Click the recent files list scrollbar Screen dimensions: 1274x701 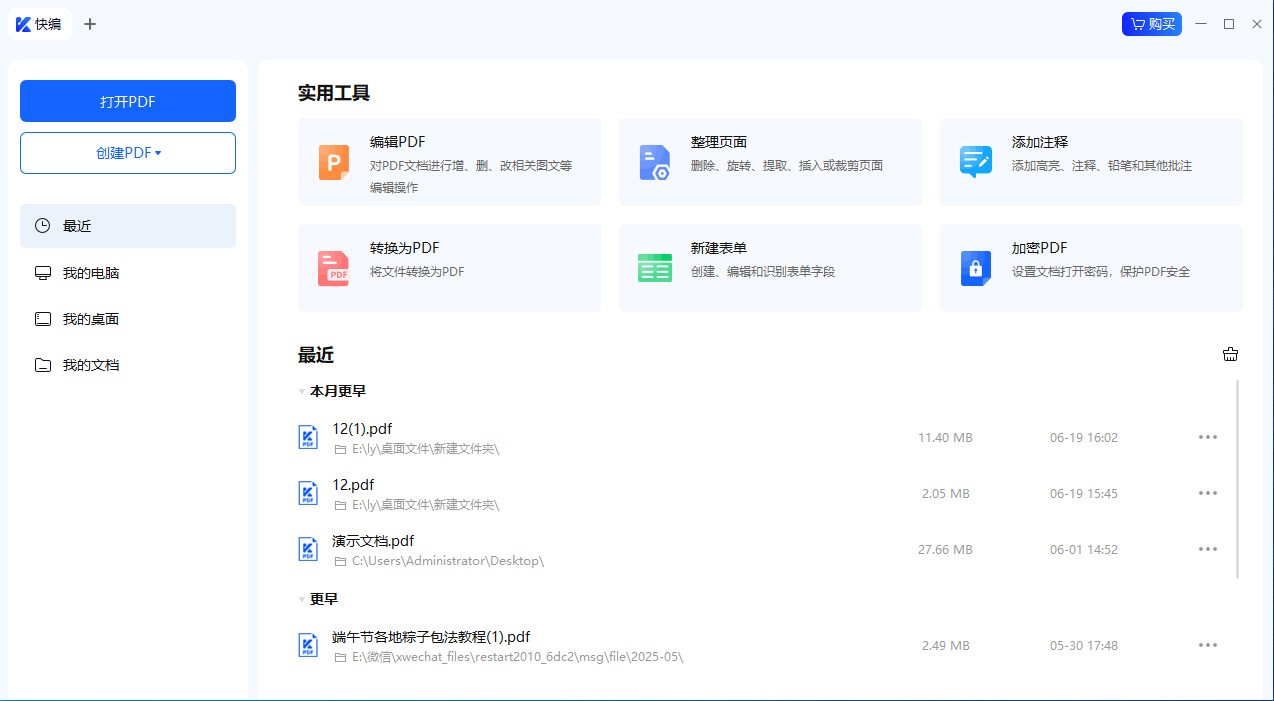click(1238, 478)
